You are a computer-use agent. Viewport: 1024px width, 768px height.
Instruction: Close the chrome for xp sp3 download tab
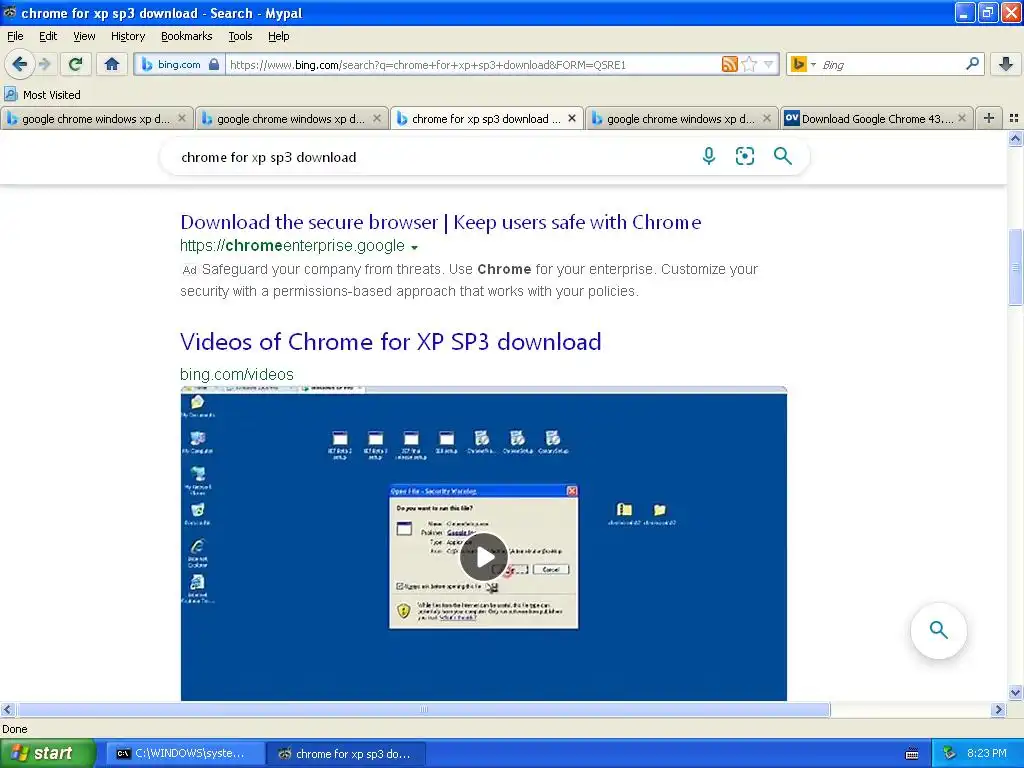[571, 118]
